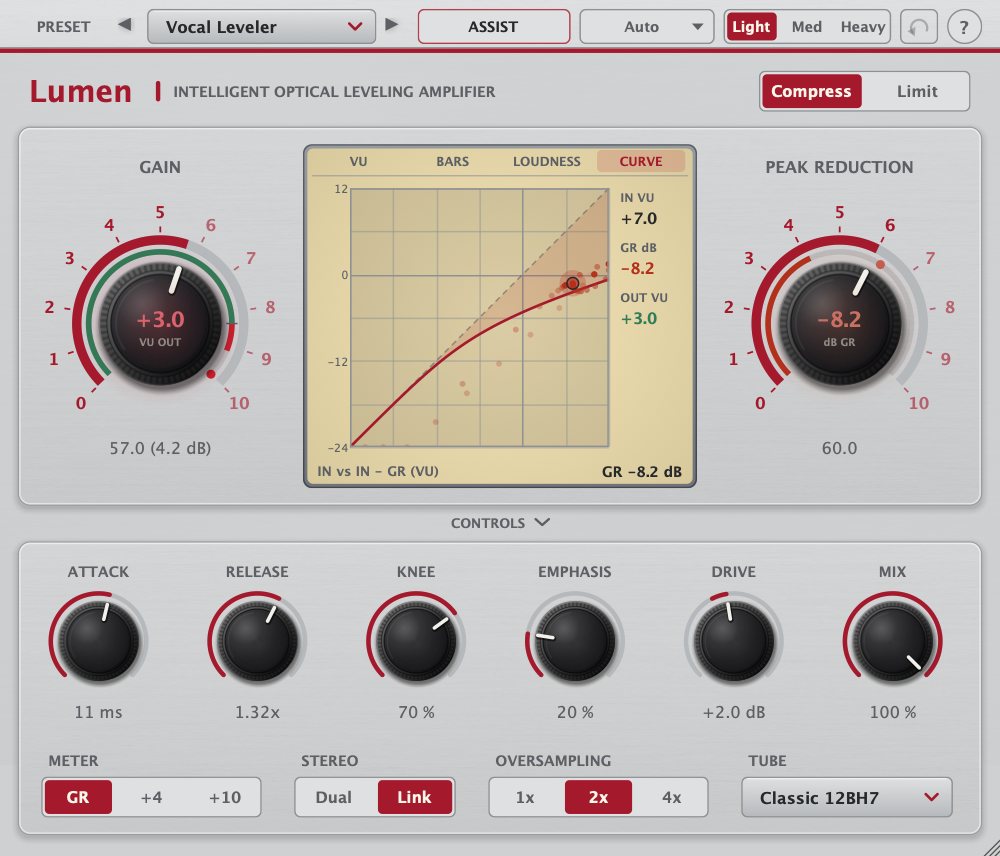Open the Classic 12BH7 tube dropdown
Image resolution: width=1000 pixels, height=856 pixels.
[846, 797]
